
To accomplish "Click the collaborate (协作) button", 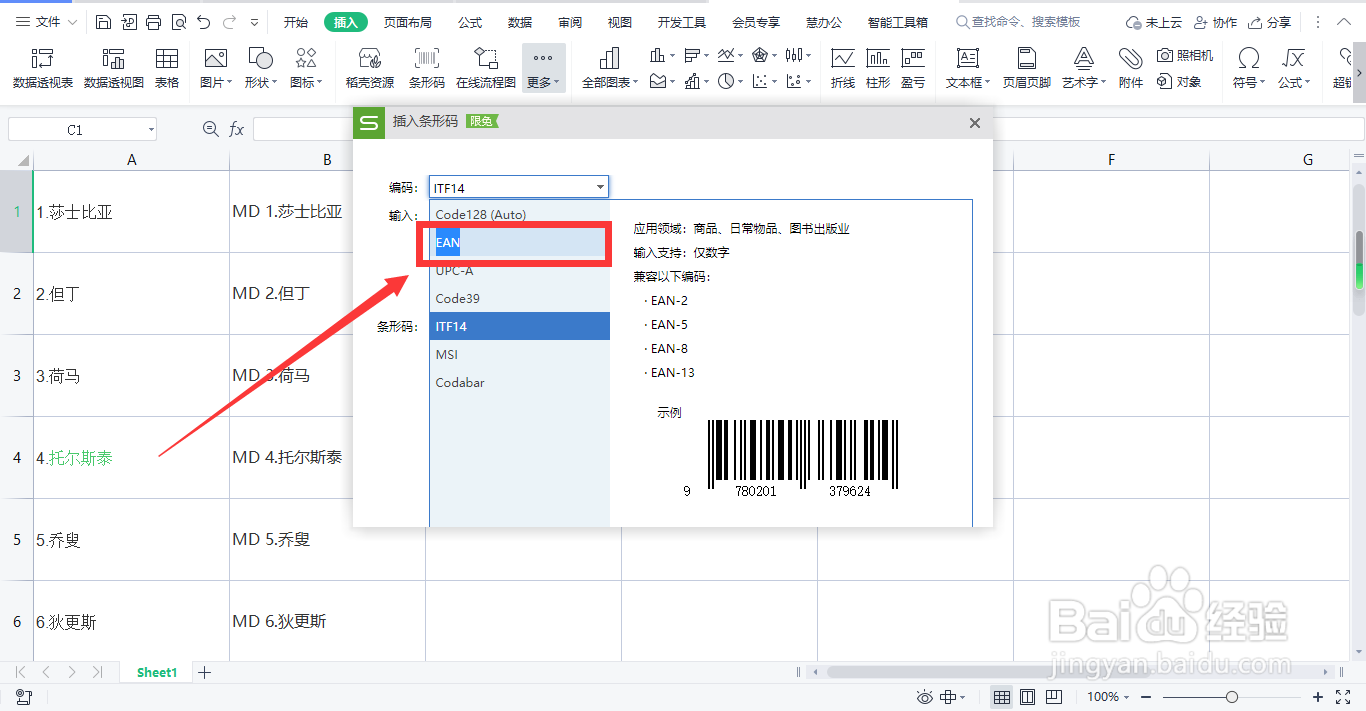I will 1214,22.
